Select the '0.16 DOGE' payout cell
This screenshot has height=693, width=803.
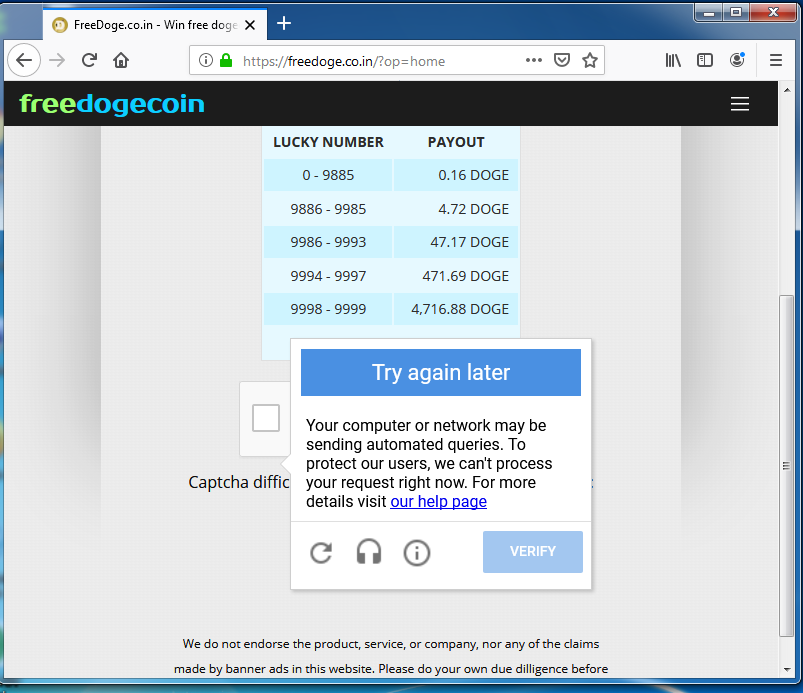click(456, 175)
